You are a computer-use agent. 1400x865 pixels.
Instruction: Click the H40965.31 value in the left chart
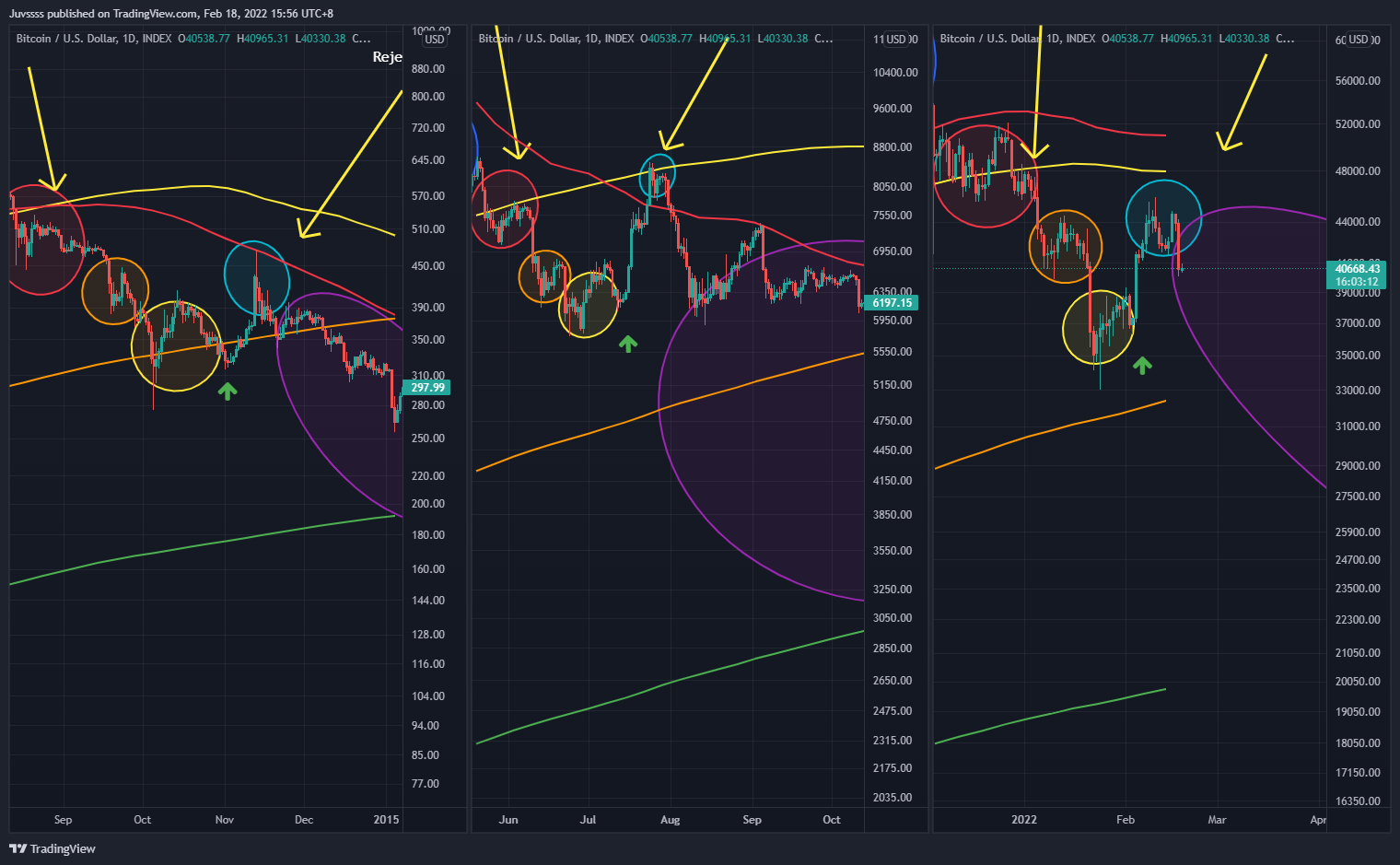(262, 39)
